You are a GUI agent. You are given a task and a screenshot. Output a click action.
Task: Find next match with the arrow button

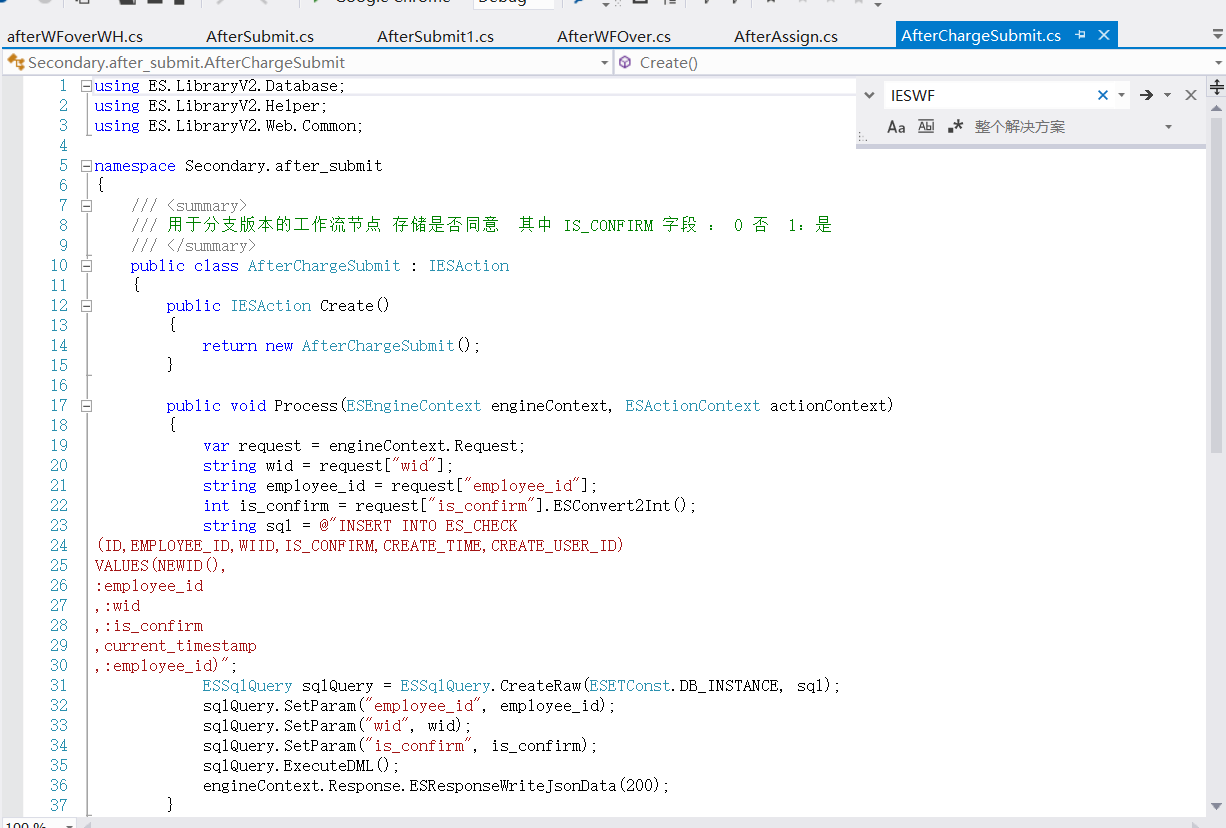click(1146, 95)
